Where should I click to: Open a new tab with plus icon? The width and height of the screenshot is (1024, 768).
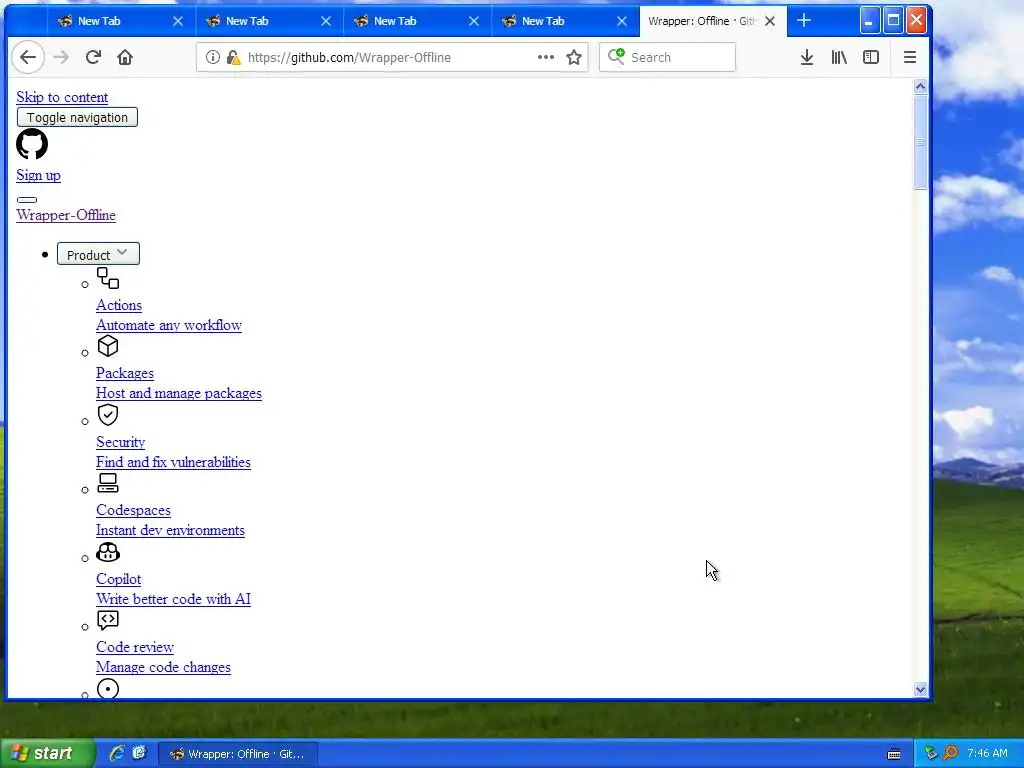804,21
